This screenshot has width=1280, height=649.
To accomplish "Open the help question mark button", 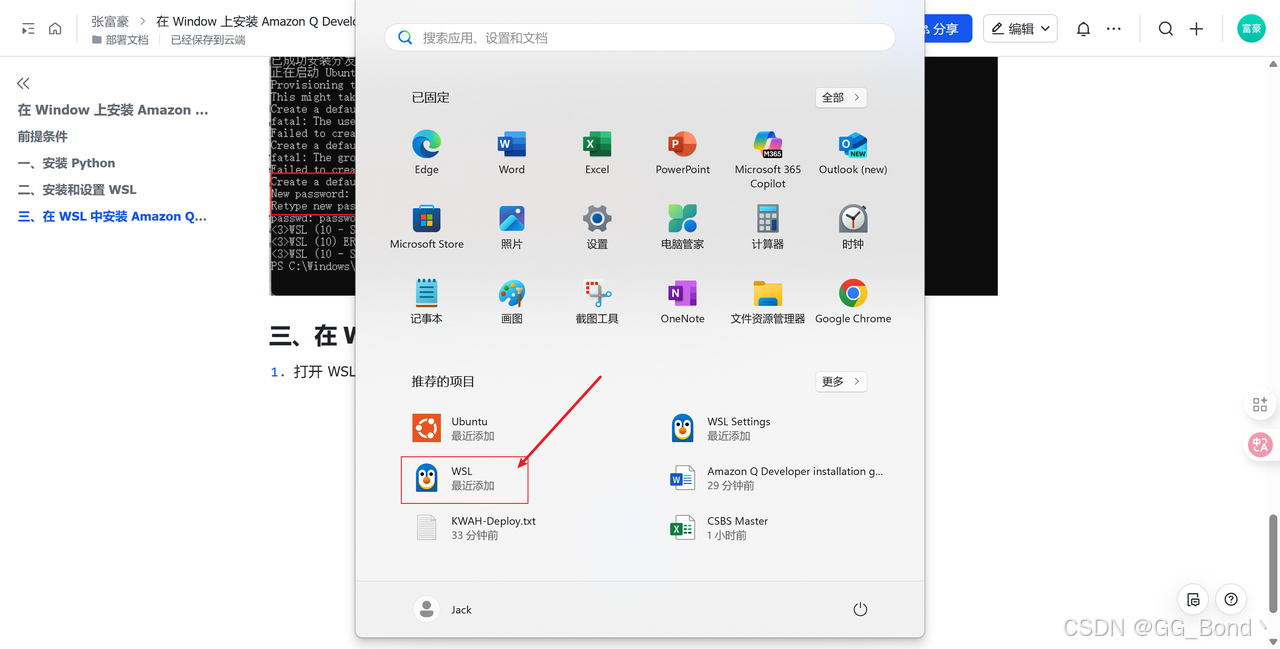I will [x=1231, y=600].
